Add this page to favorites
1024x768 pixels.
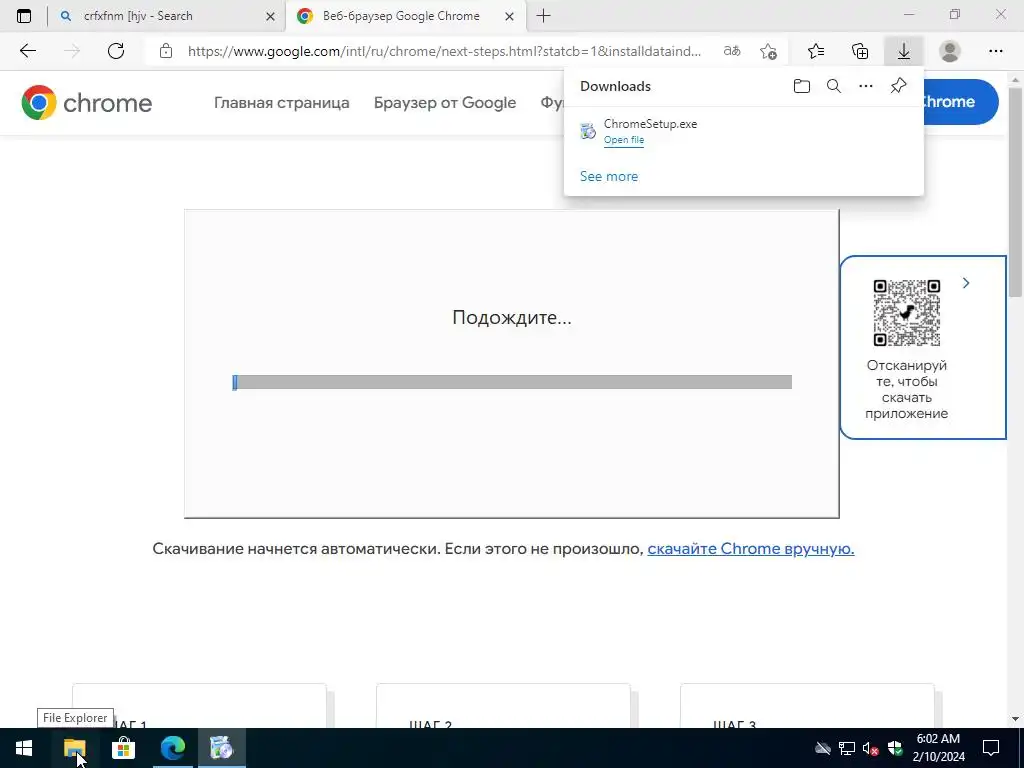click(769, 51)
